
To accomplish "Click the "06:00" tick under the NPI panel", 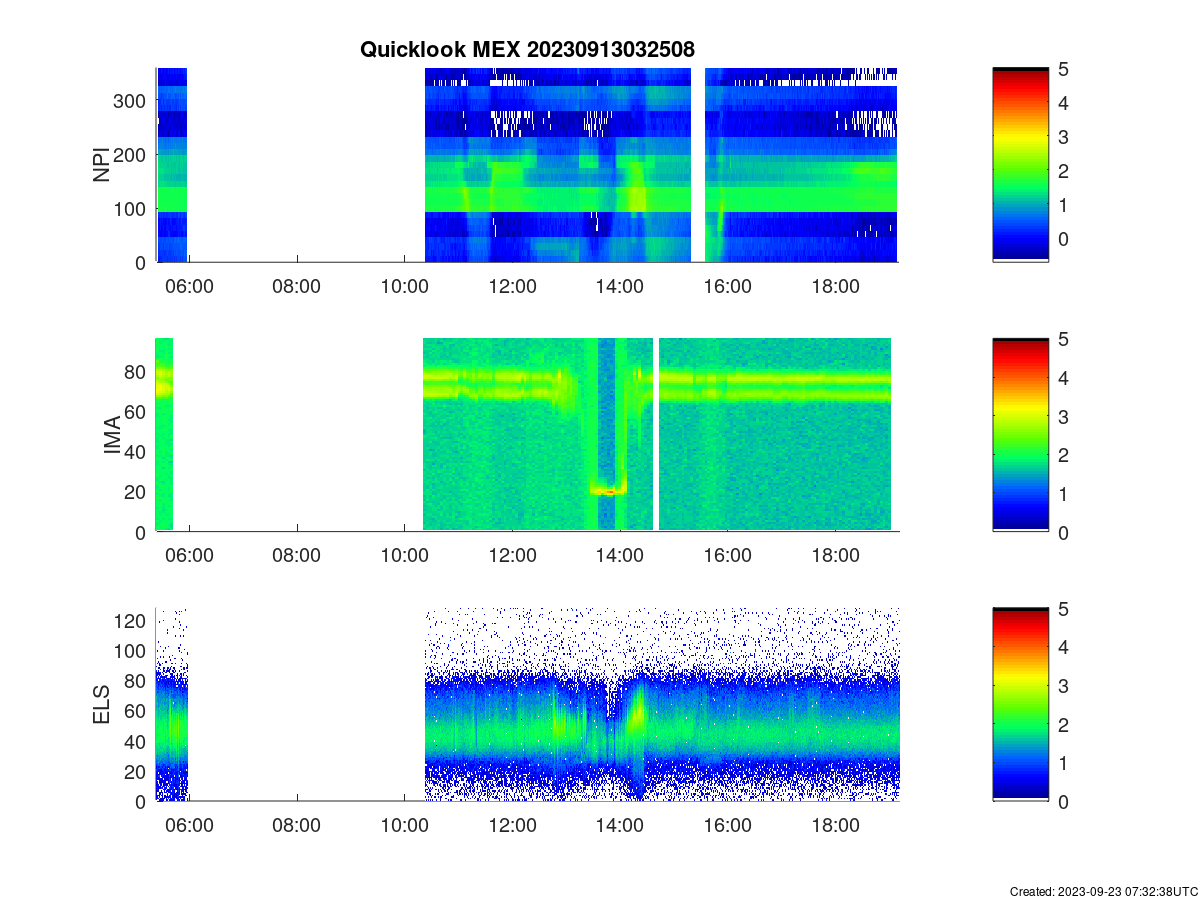I will pos(189,286).
